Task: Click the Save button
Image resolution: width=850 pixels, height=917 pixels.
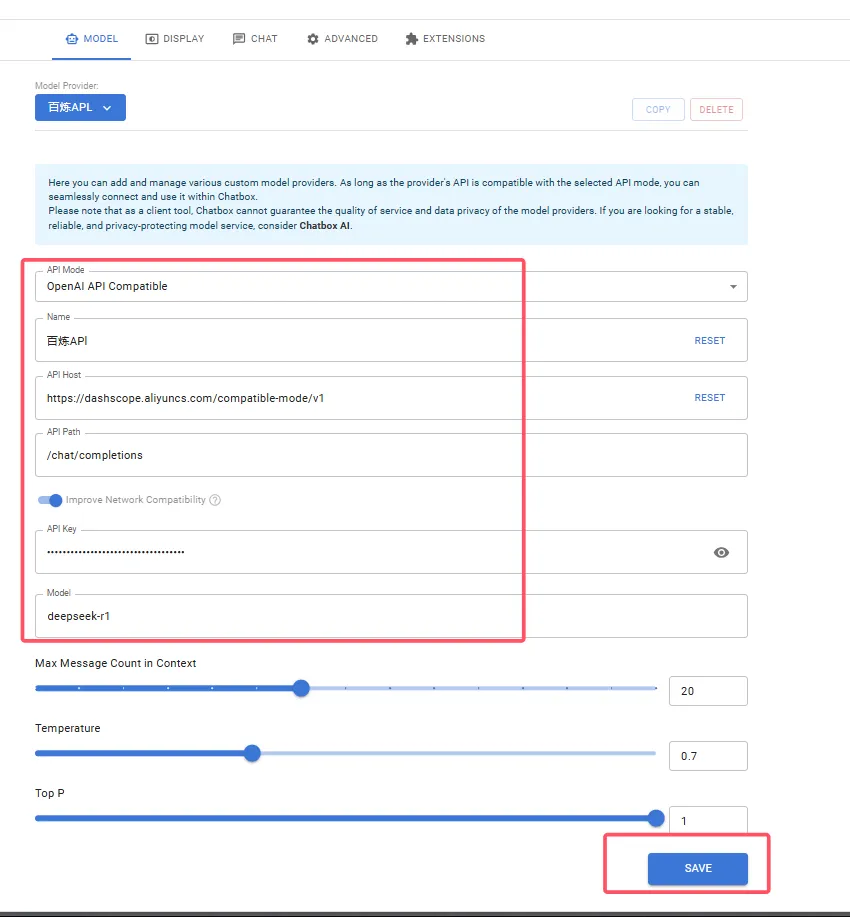Action: [697, 868]
